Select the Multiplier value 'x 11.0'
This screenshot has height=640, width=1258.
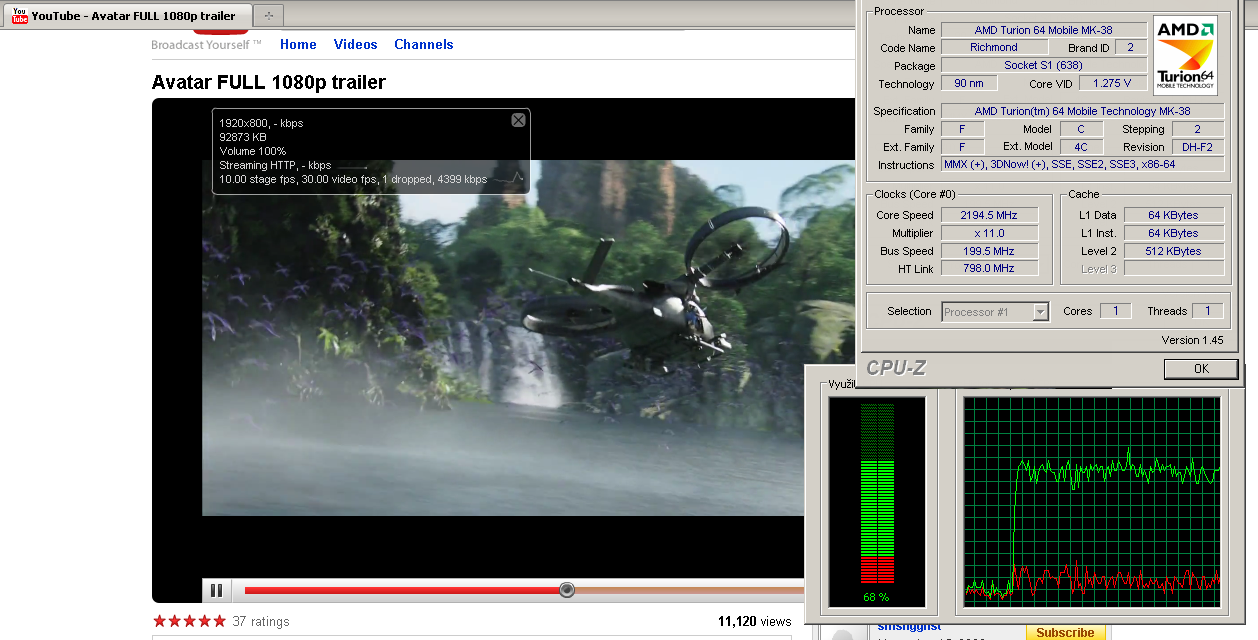tap(989, 233)
